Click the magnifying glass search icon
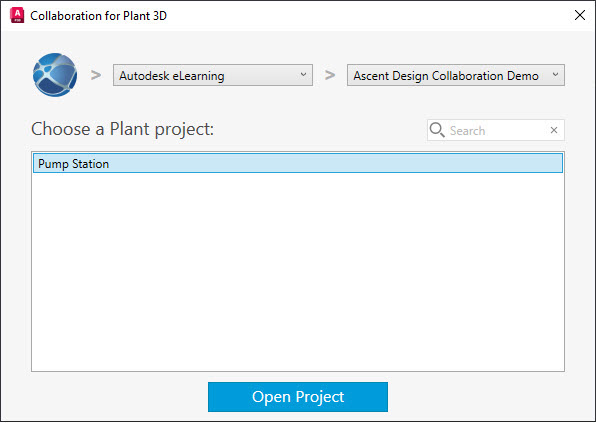 coord(437,130)
